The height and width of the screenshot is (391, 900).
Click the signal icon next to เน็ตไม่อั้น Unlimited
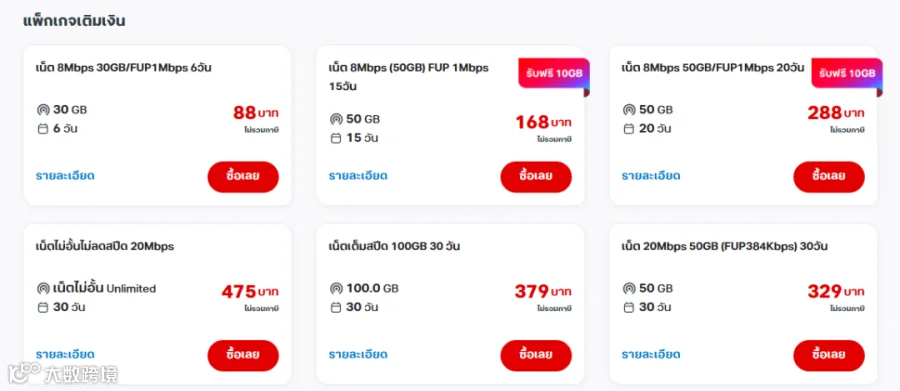42,288
